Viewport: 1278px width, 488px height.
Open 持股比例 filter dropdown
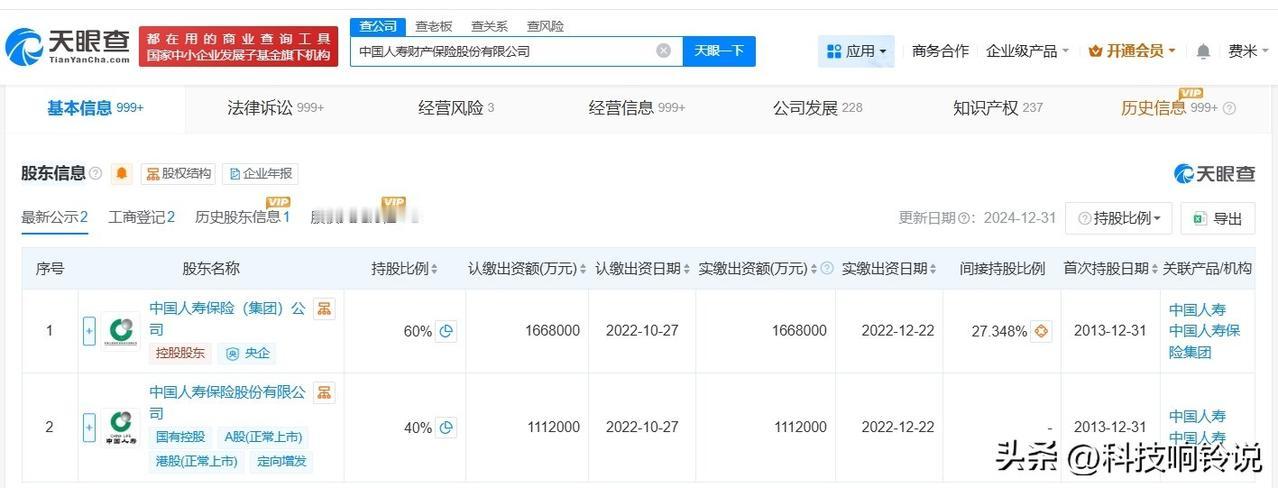pyautogui.click(x=1119, y=218)
